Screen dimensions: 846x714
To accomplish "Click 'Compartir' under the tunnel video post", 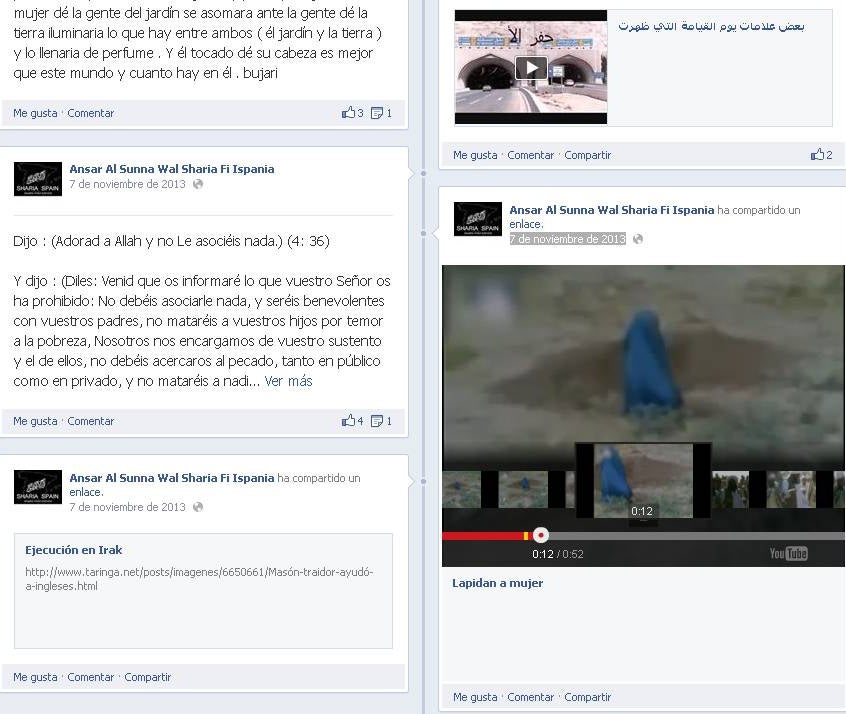I will point(587,155).
